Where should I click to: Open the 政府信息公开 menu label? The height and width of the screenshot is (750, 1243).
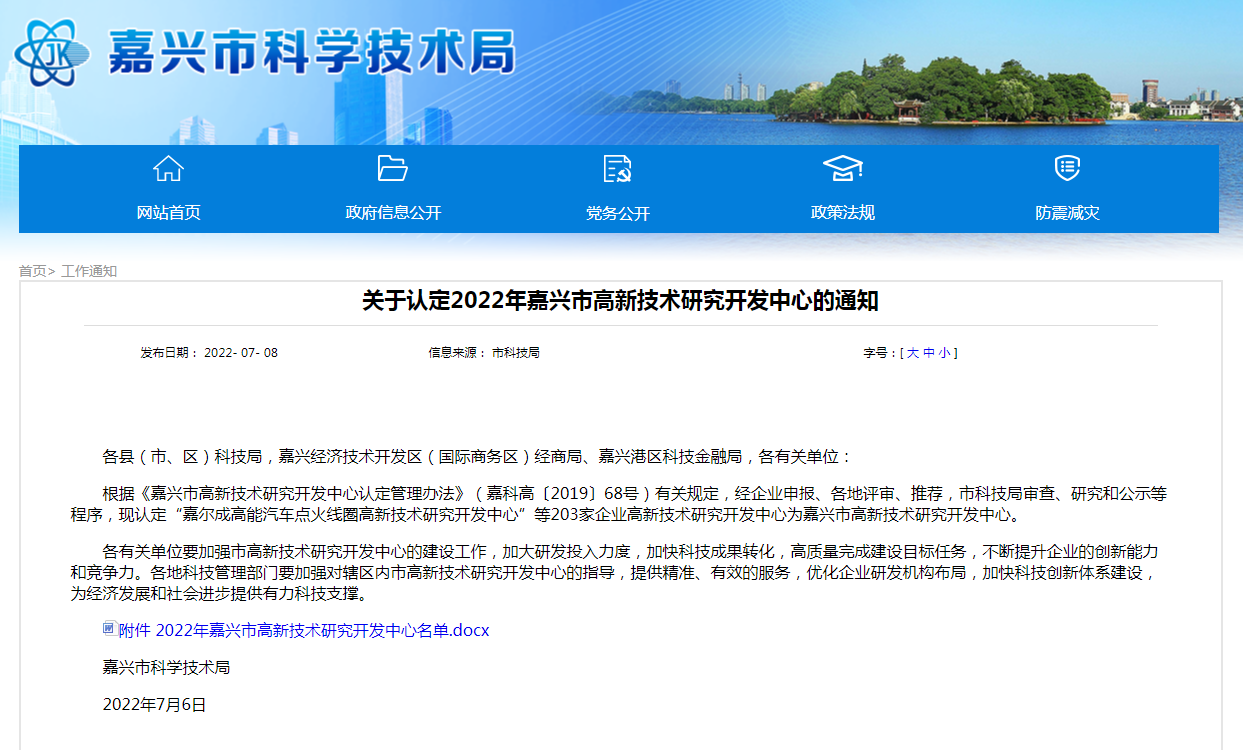click(x=393, y=213)
